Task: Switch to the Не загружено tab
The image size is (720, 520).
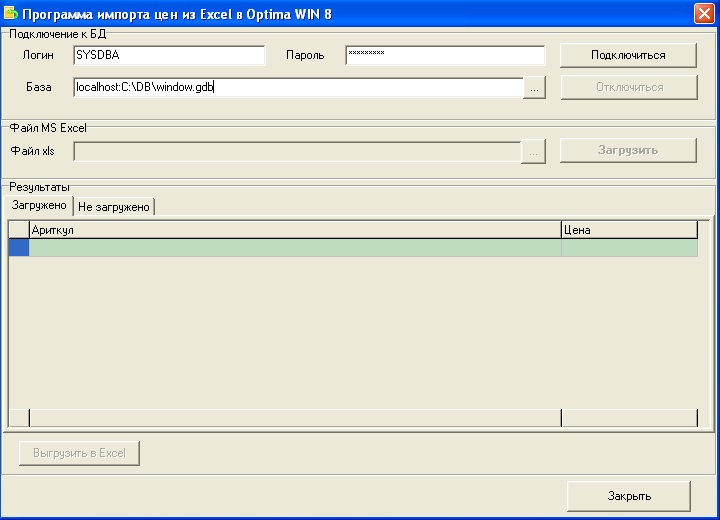Action: click(114, 206)
